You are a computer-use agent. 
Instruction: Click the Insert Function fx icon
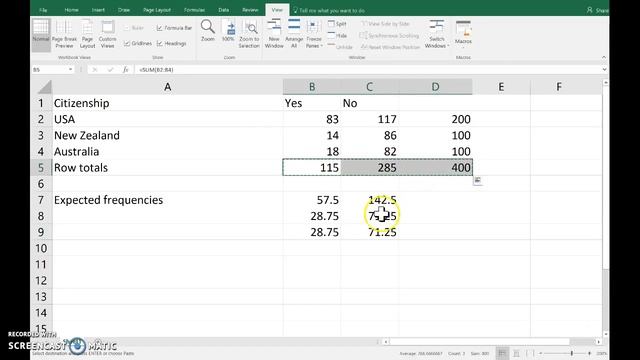126,70
